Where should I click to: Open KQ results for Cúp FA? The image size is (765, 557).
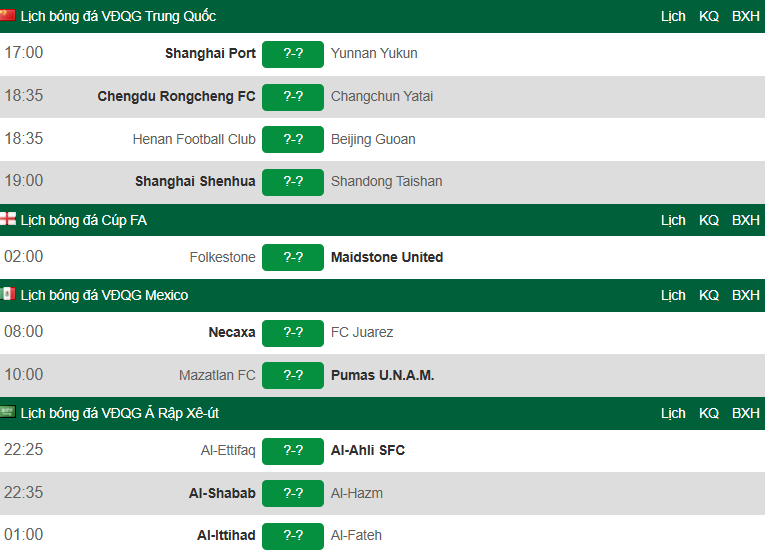tap(709, 220)
